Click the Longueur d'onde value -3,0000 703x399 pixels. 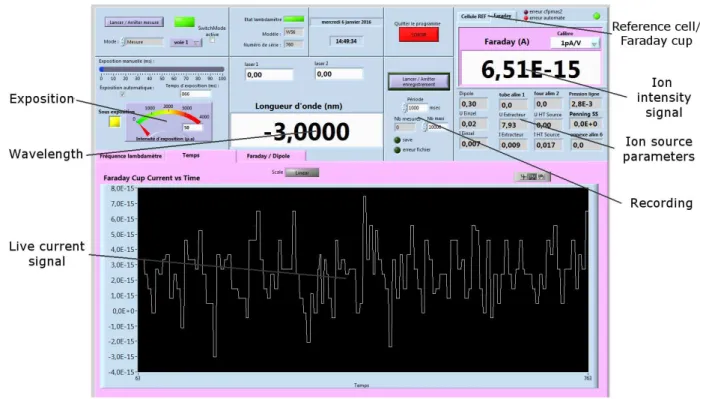pos(307,131)
